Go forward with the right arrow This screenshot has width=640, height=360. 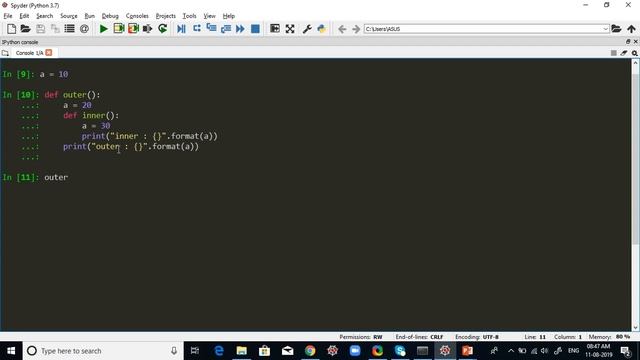tap(356, 29)
